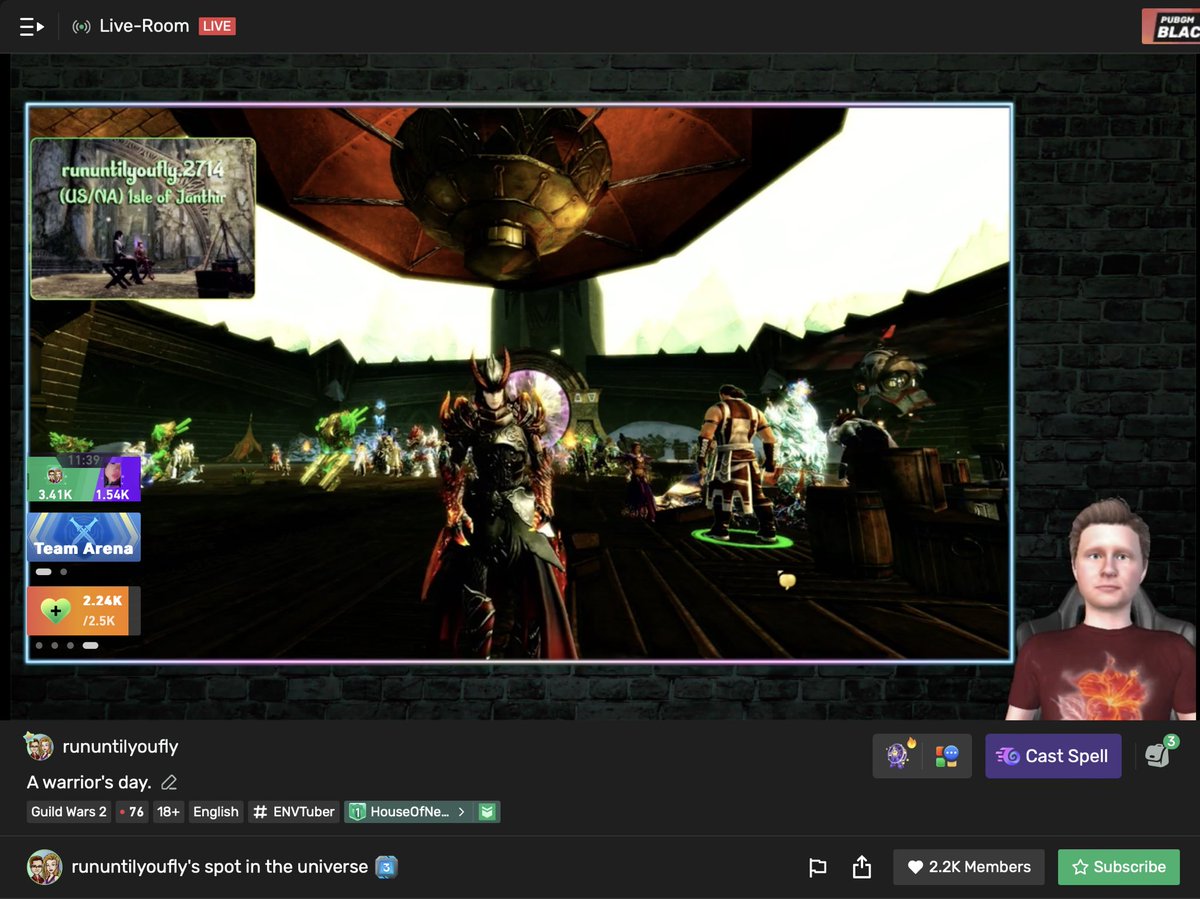Select the second dot under Team Arena widget
1200x899 pixels.
[62, 571]
